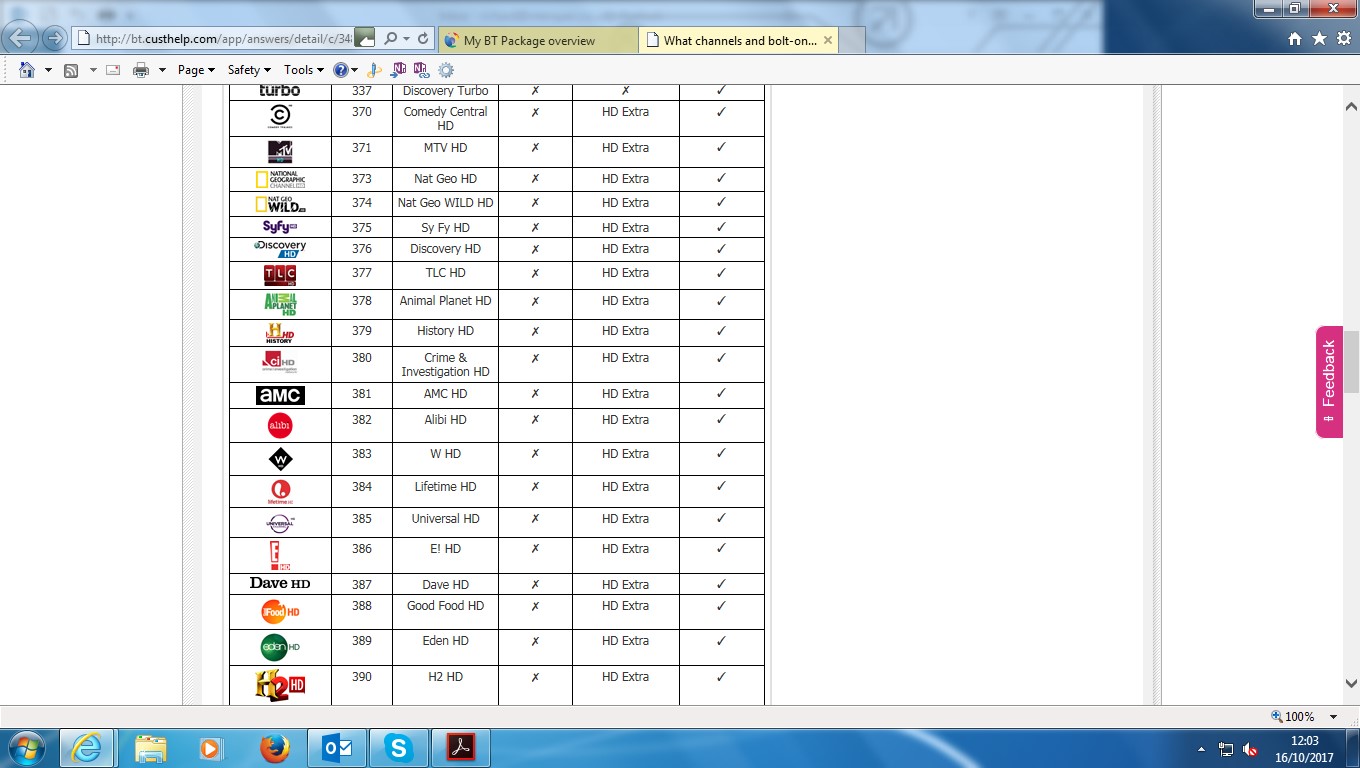
Task: Click the address bar URL field
Action: 220,39
